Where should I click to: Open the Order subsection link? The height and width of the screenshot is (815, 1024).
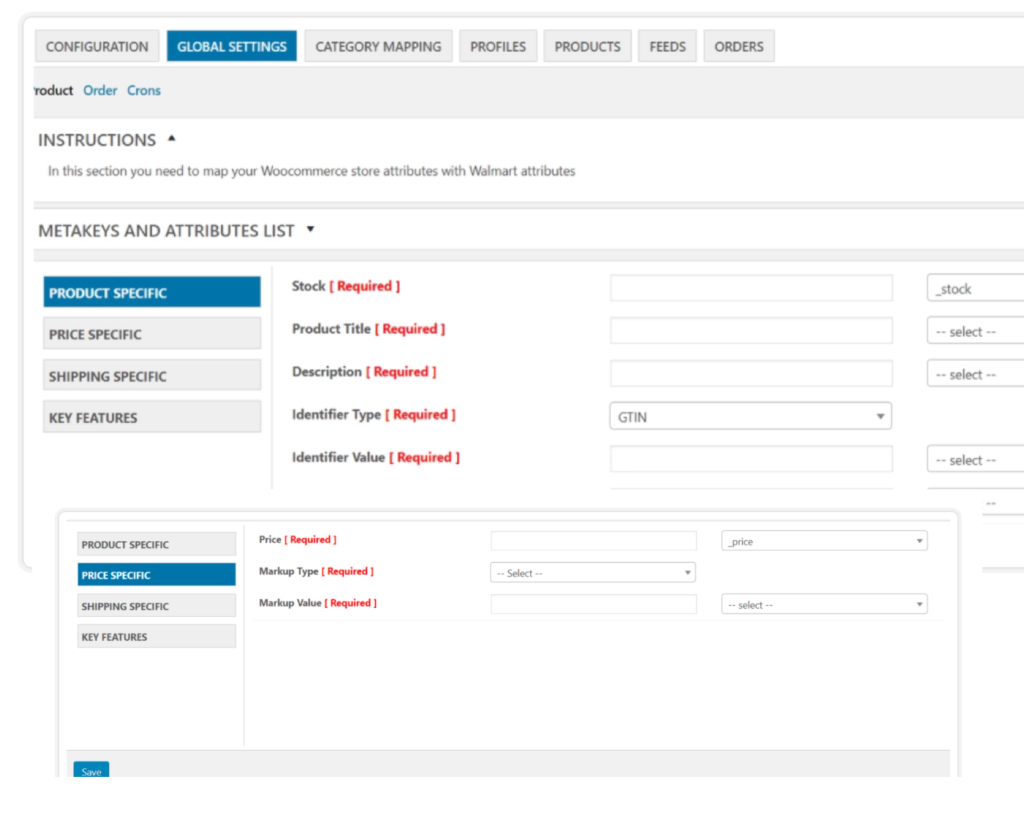pyautogui.click(x=100, y=90)
